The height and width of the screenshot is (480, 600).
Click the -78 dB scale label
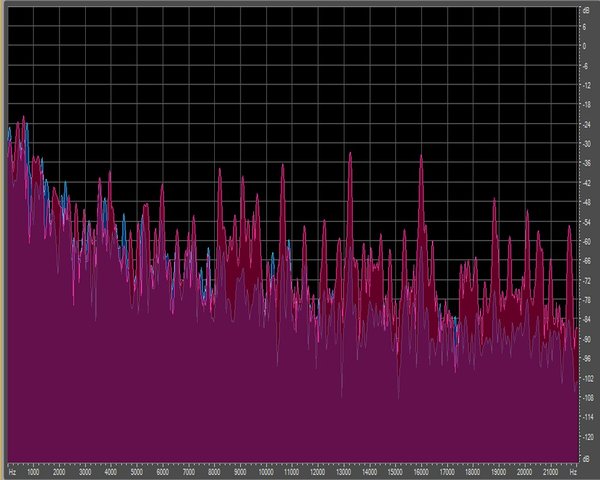tap(586, 300)
